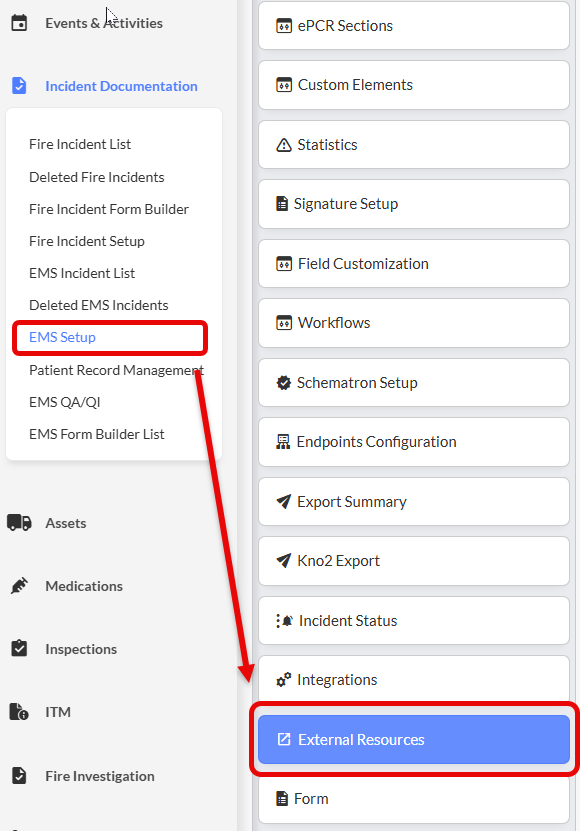Click the Events & Activities calendar icon
Viewport: 580px width, 831px height.
(19, 23)
